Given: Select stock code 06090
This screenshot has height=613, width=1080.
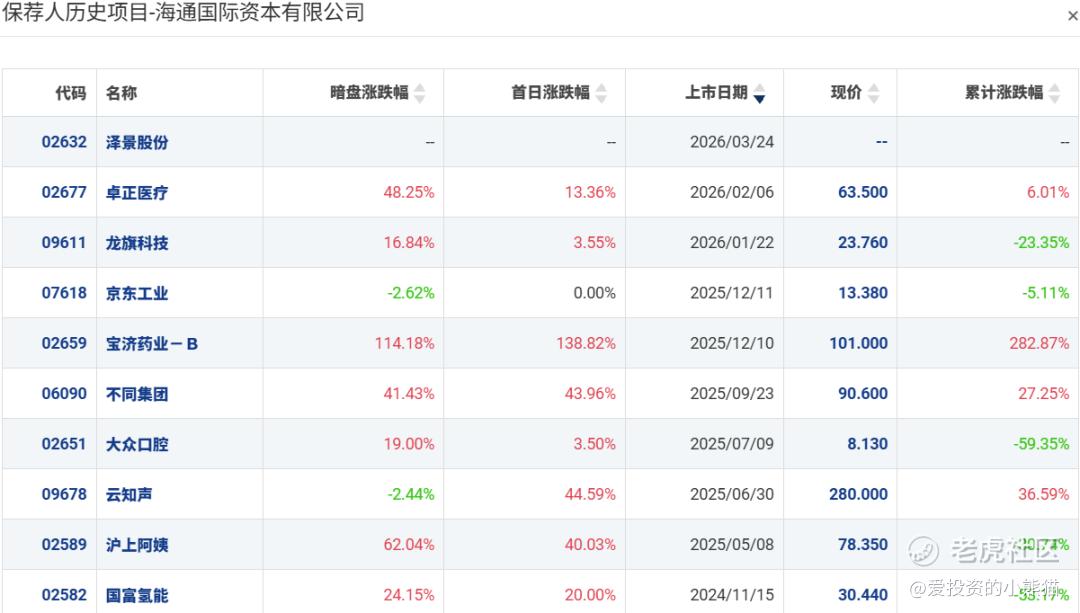Looking at the screenshot, I should (64, 393).
